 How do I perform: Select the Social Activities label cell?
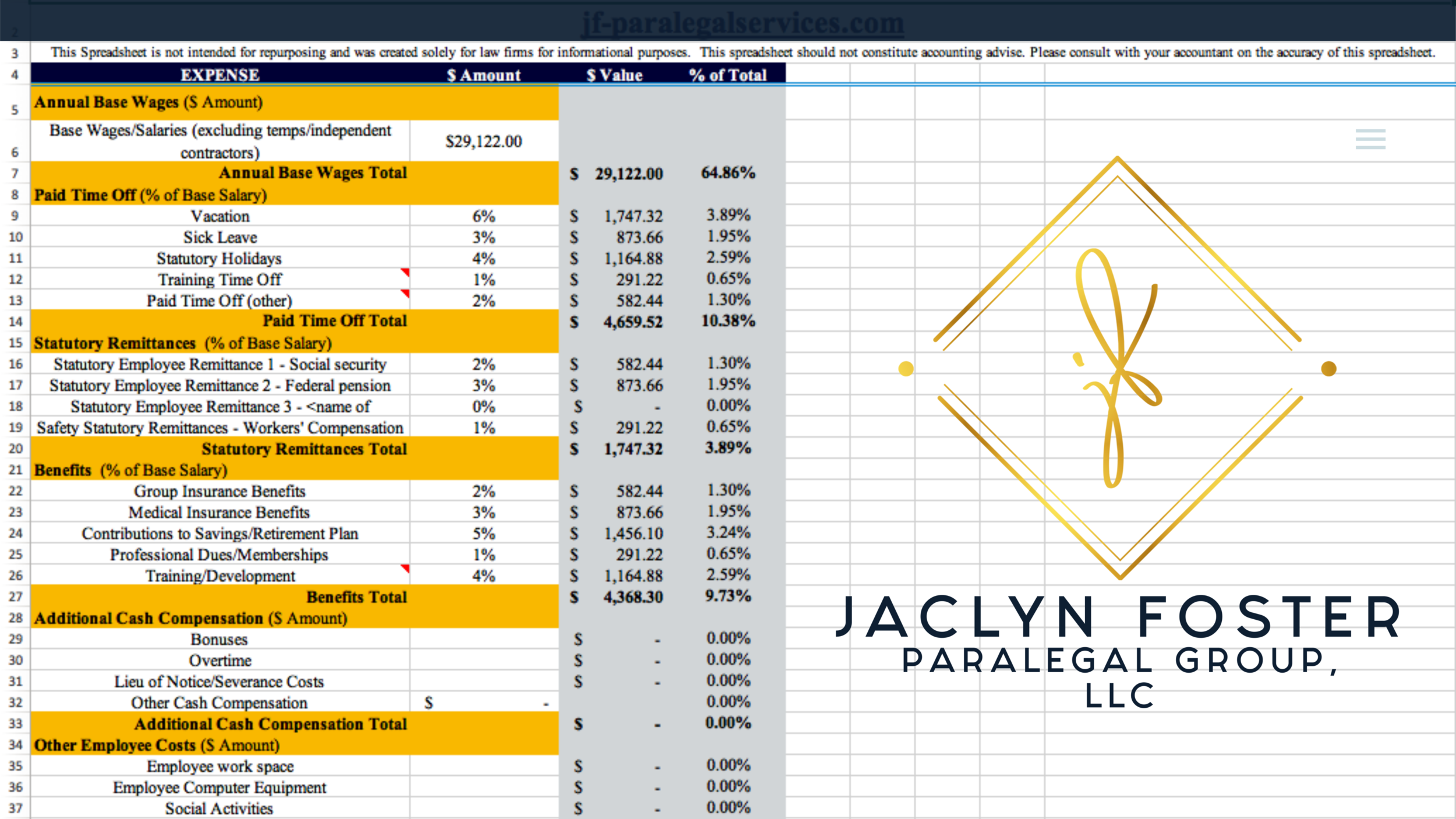tap(220, 809)
